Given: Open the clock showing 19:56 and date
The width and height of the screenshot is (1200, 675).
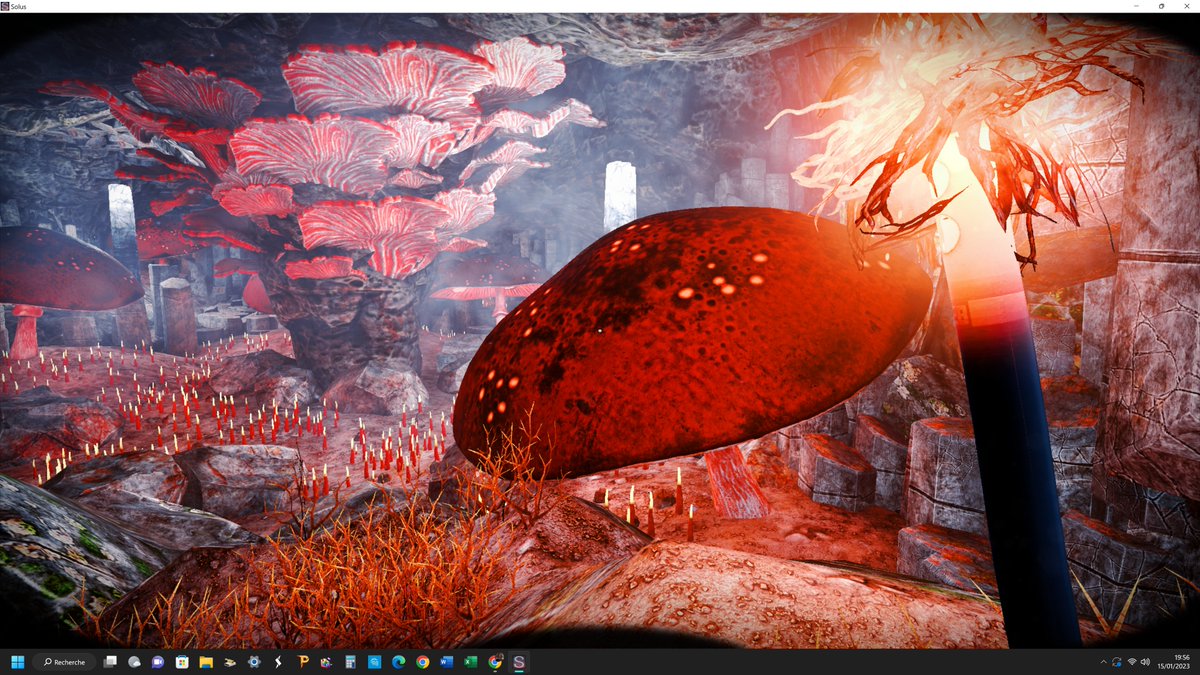Looking at the screenshot, I should [1175, 662].
